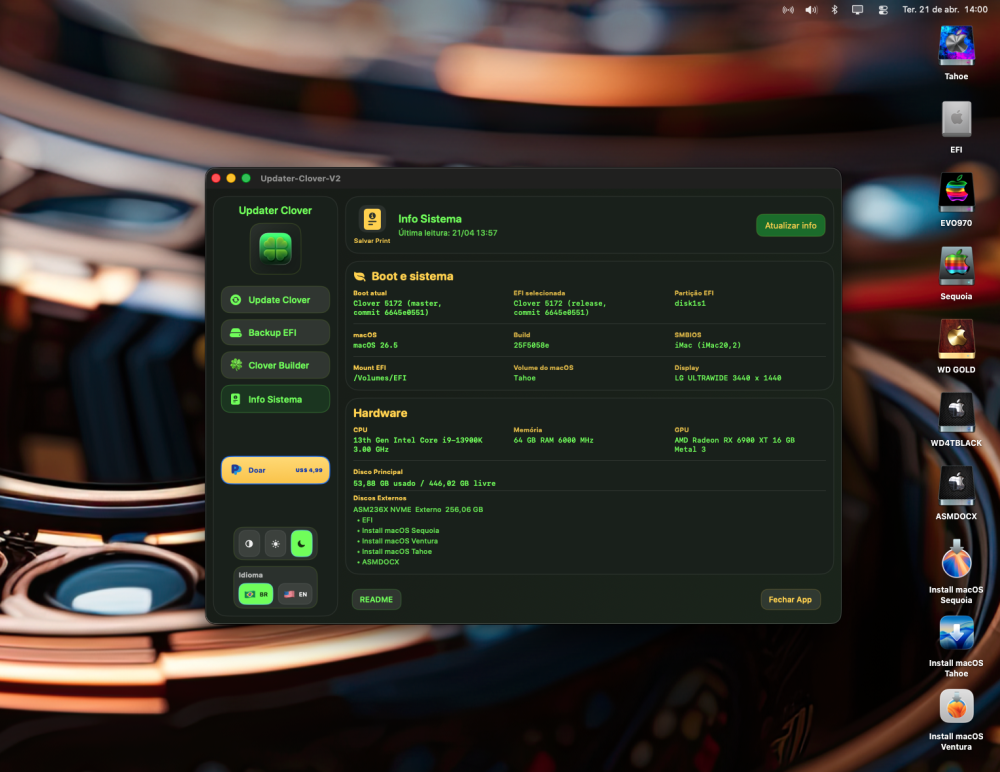
Task: Select the auto contrast theme mode
Action: [x=249, y=544]
